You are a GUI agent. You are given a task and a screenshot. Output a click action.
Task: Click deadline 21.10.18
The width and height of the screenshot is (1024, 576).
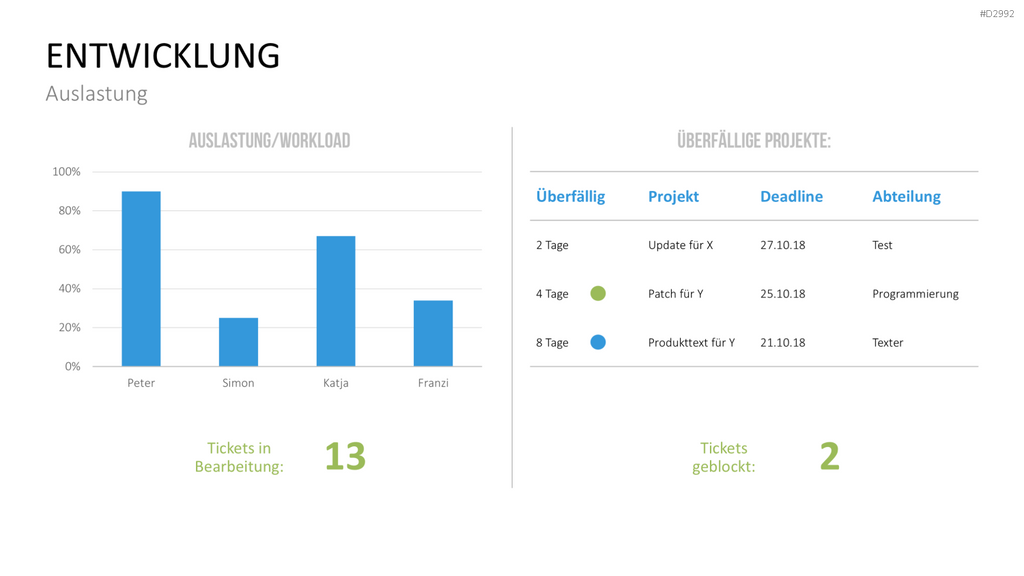[782, 343]
